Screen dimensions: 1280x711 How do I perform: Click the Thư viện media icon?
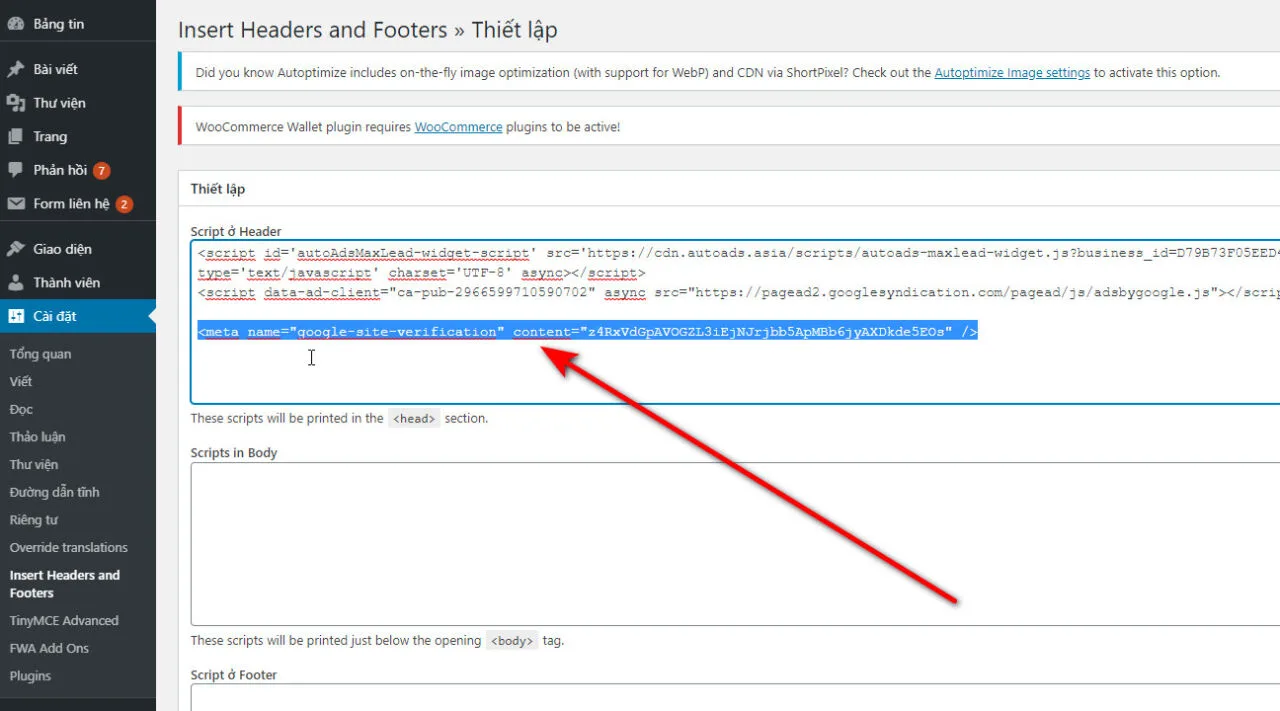click(16, 103)
